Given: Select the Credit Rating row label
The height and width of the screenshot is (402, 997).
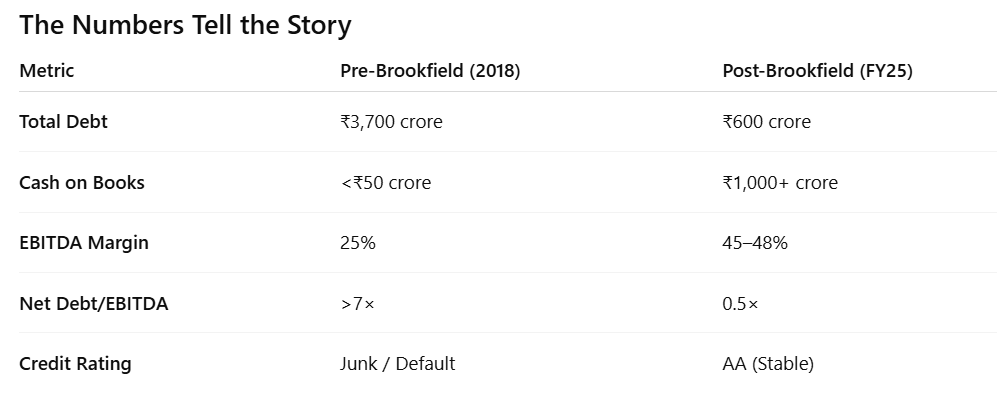Looking at the screenshot, I should pos(75,364).
